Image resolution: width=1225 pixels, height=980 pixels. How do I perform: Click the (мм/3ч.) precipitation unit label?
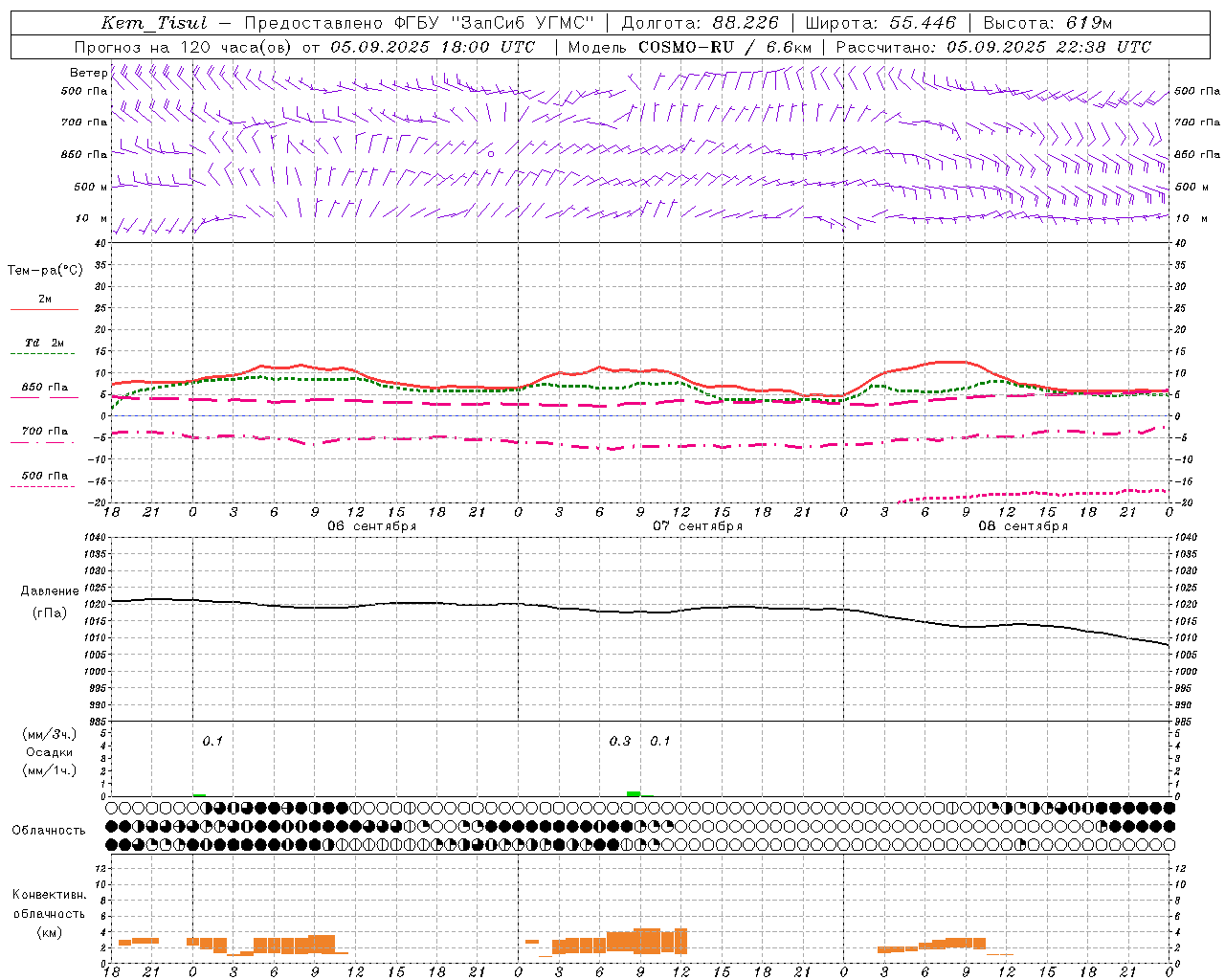pos(49,734)
